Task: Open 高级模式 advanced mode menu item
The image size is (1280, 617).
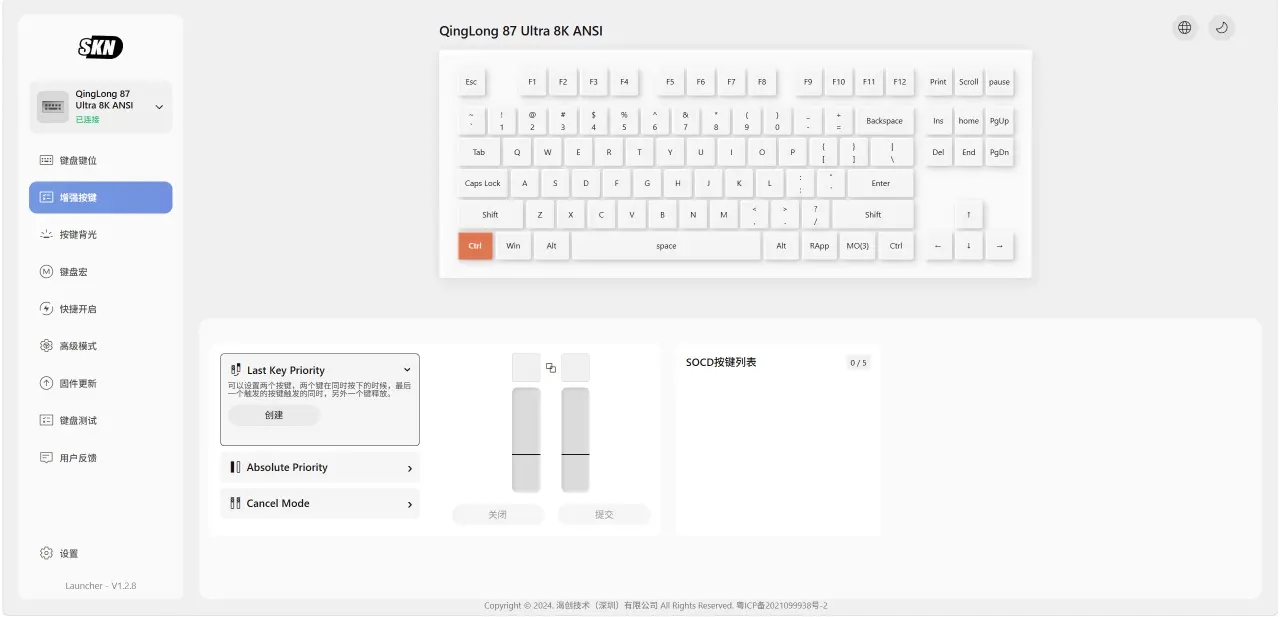Action: point(100,346)
